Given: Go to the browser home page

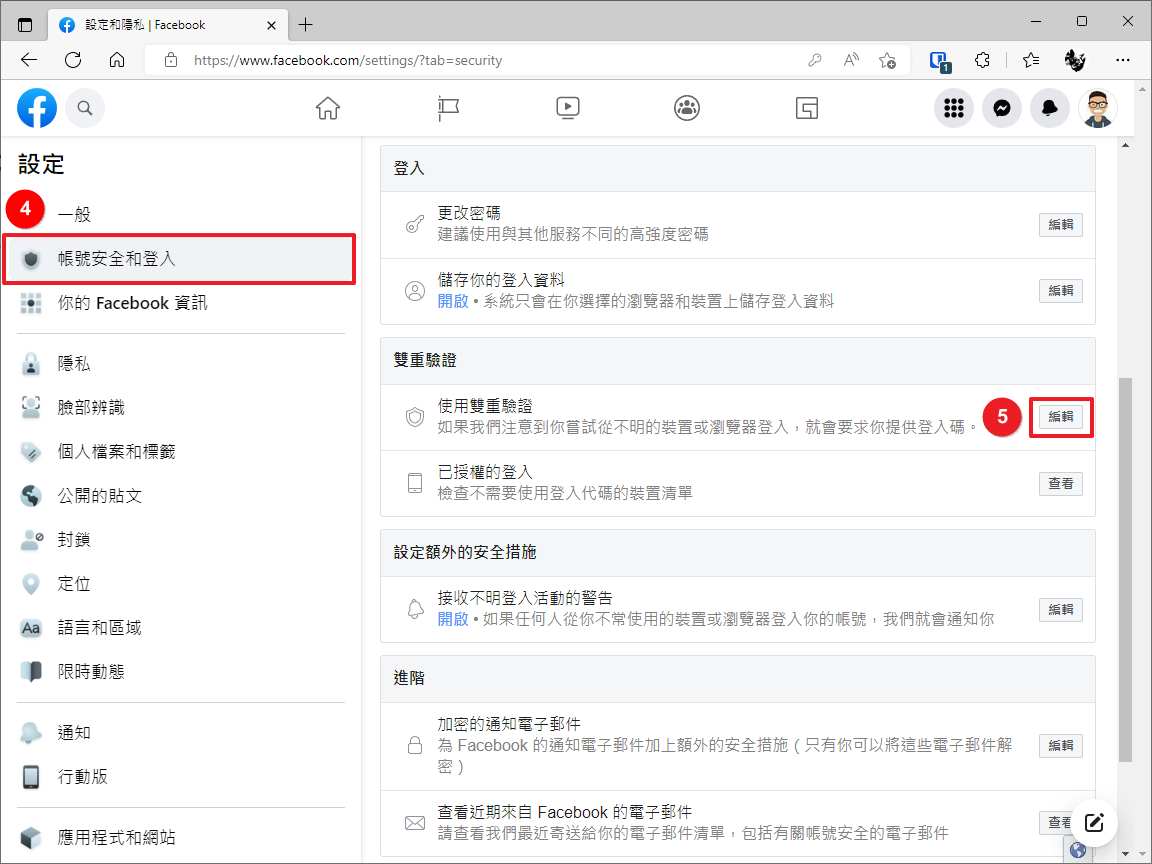Looking at the screenshot, I should click(x=117, y=60).
